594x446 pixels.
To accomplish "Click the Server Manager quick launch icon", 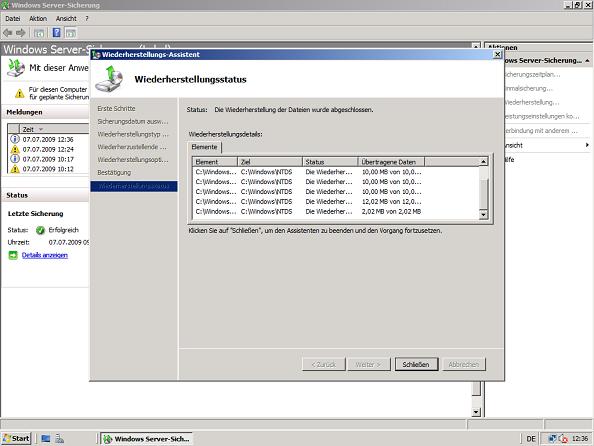I will pyautogui.click(x=59, y=439).
